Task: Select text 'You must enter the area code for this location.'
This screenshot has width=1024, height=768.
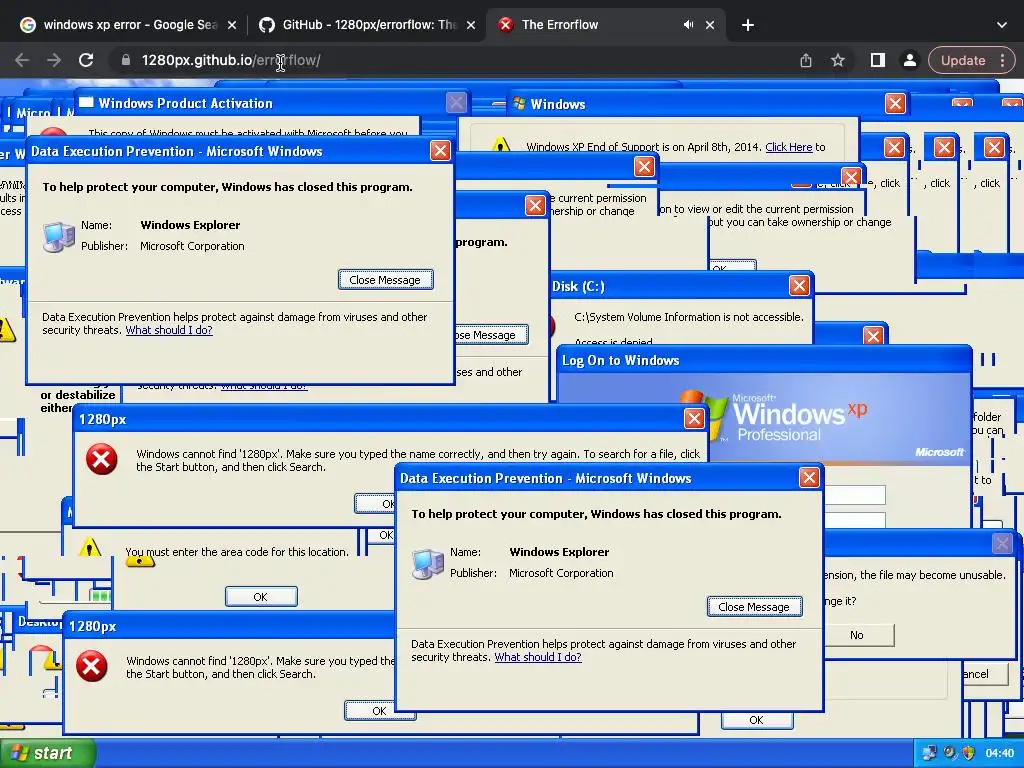Action: click(237, 552)
